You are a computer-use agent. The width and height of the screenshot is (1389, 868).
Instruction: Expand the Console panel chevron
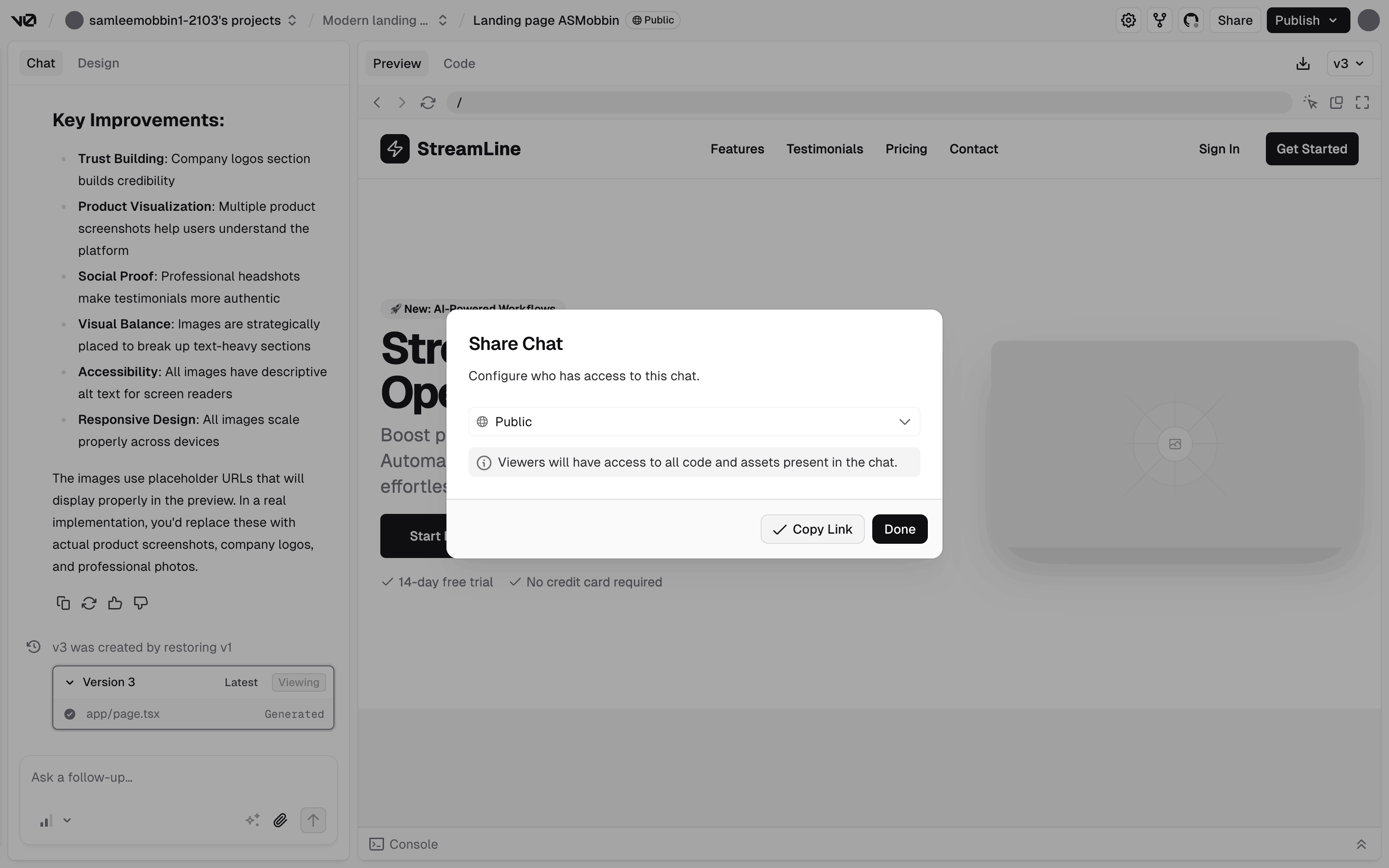(1361, 844)
